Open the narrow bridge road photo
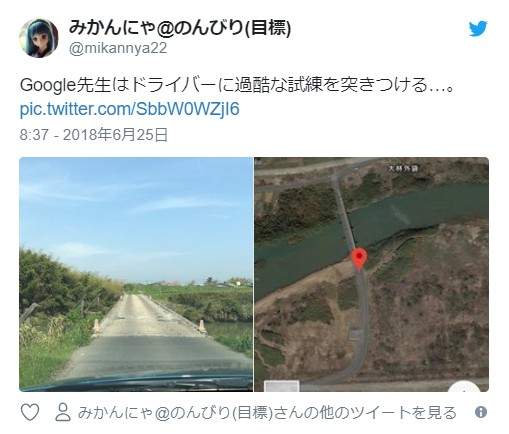The height and width of the screenshot is (434, 509). [136, 274]
